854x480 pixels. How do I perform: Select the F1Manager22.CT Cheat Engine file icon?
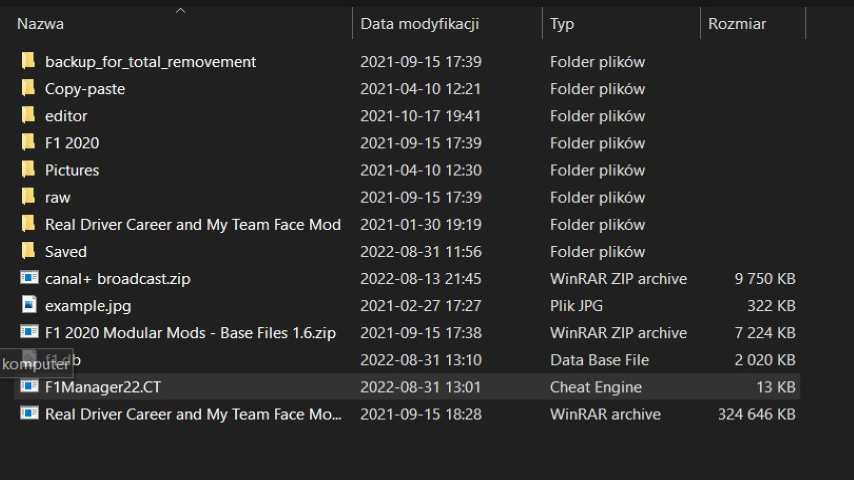click(28, 386)
